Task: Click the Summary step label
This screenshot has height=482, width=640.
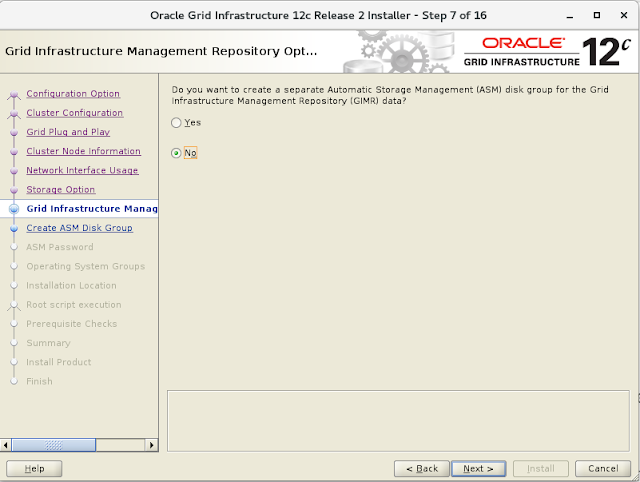Action: coord(49,343)
